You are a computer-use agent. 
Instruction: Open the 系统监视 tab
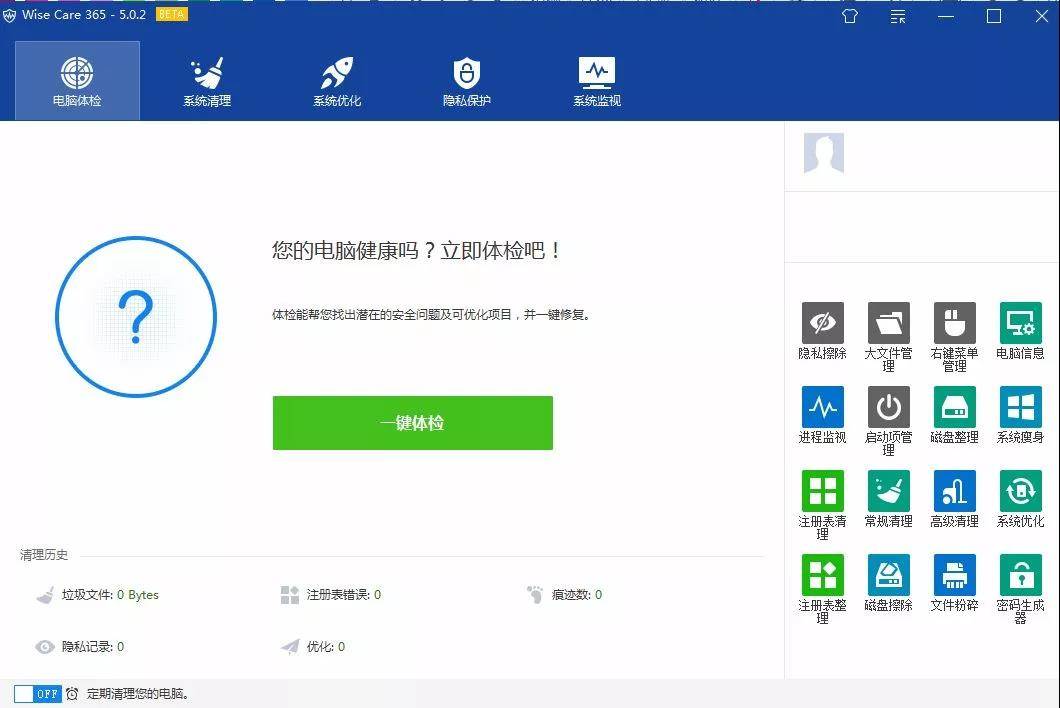[597, 80]
